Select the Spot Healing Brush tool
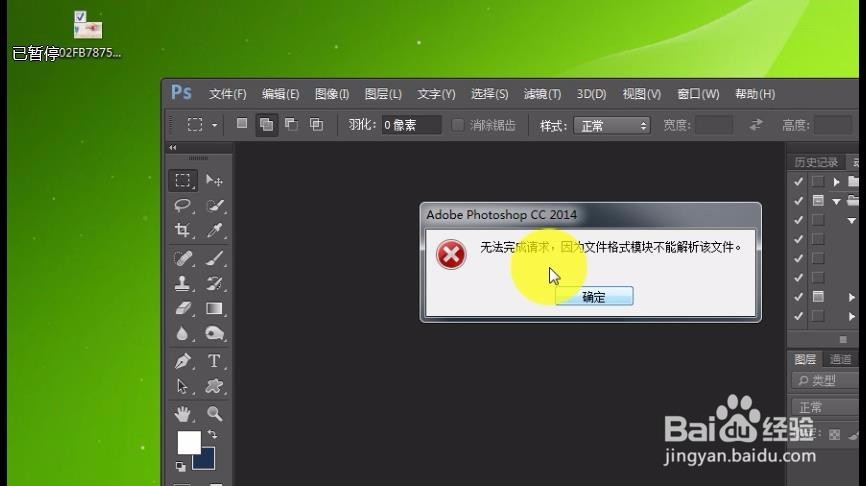The height and width of the screenshot is (486, 866). 183,258
